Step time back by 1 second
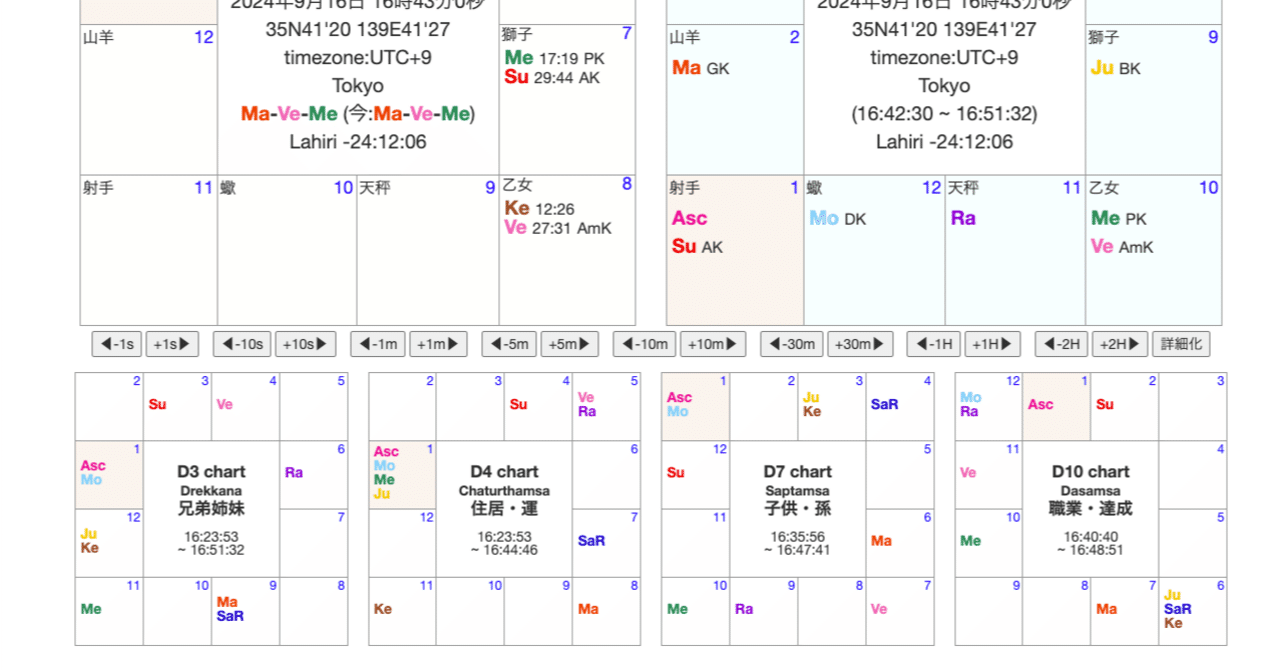The height and width of the screenshot is (670, 1280). [118, 343]
